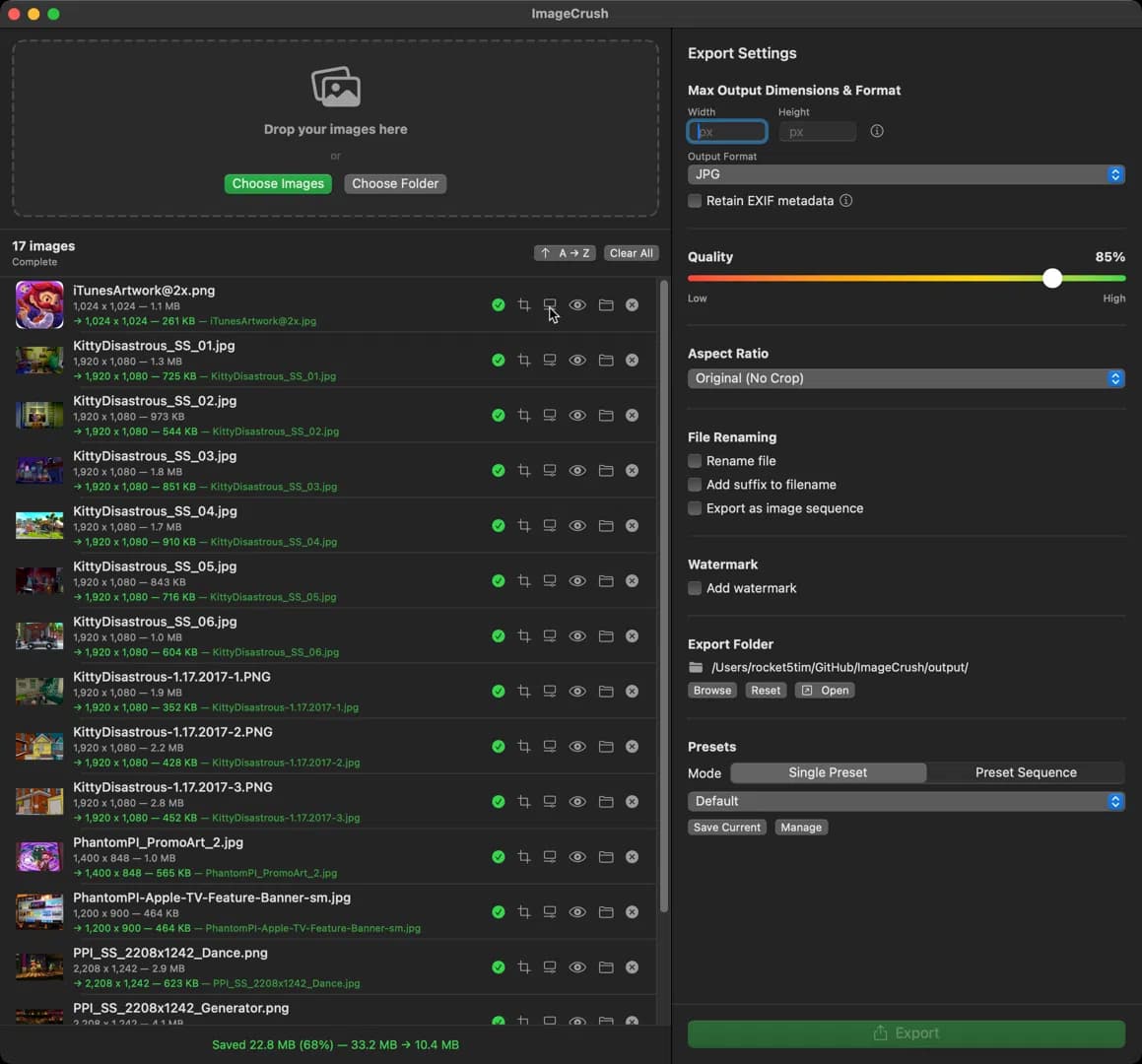Image resolution: width=1142 pixels, height=1064 pixels.
Task: Open compare view for iTunesArtwork@2x.png
Action: coord(550,305)
